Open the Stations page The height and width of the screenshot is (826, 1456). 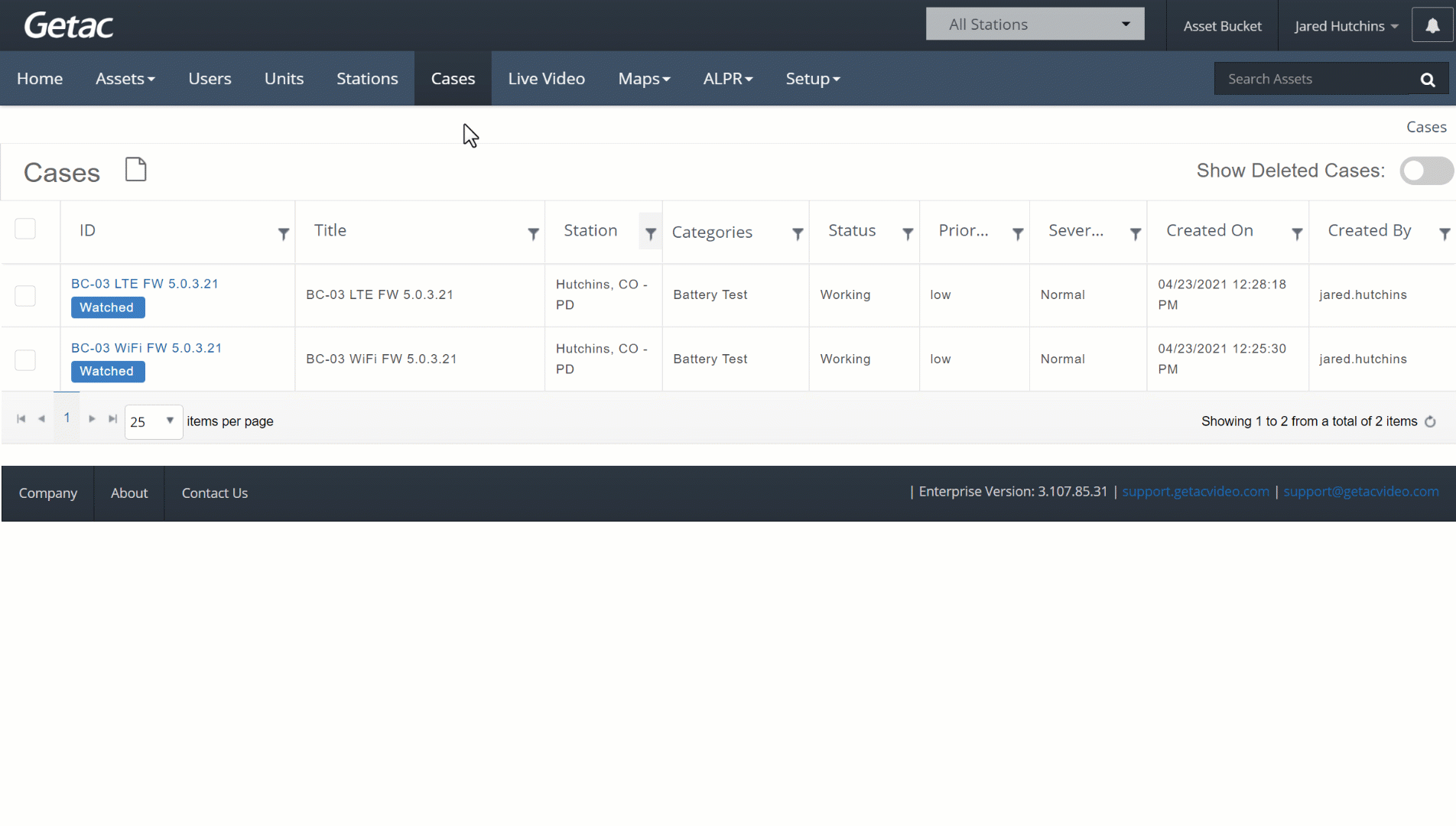tap(367, 79)
